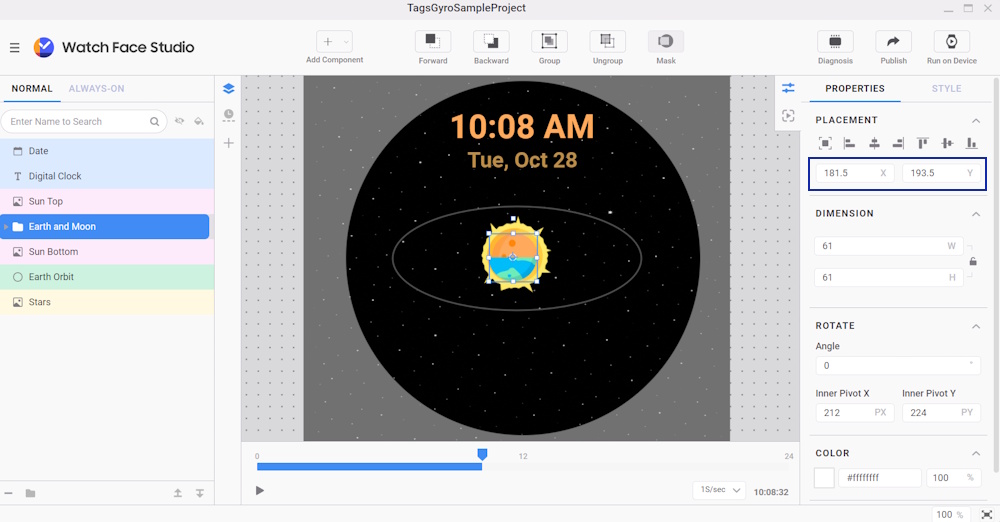Click the Forward layer order icon

(x=432, y=42)
